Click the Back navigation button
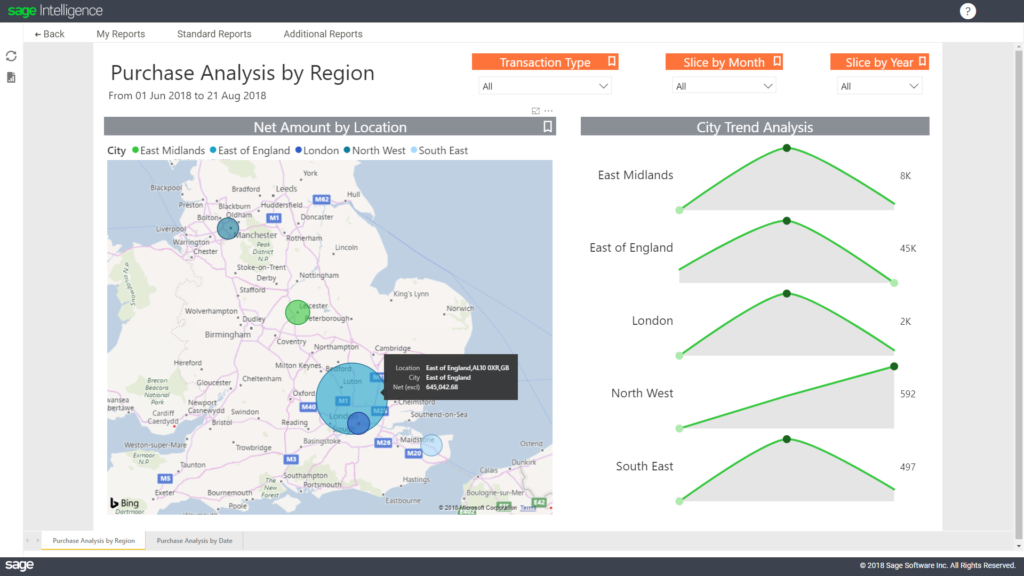Viewport: 1024px width, 576px height. 48,33
